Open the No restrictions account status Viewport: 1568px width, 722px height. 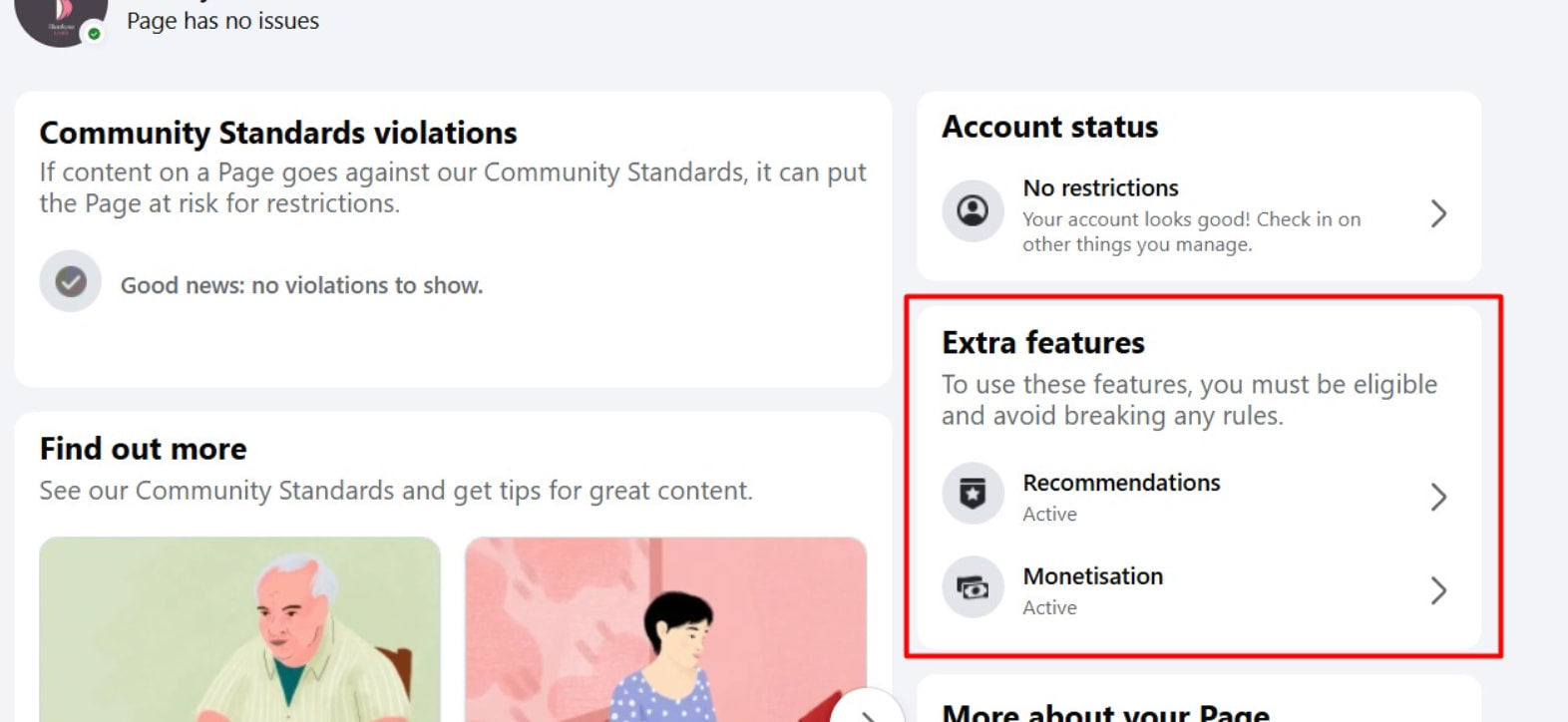coord(1198,213)
